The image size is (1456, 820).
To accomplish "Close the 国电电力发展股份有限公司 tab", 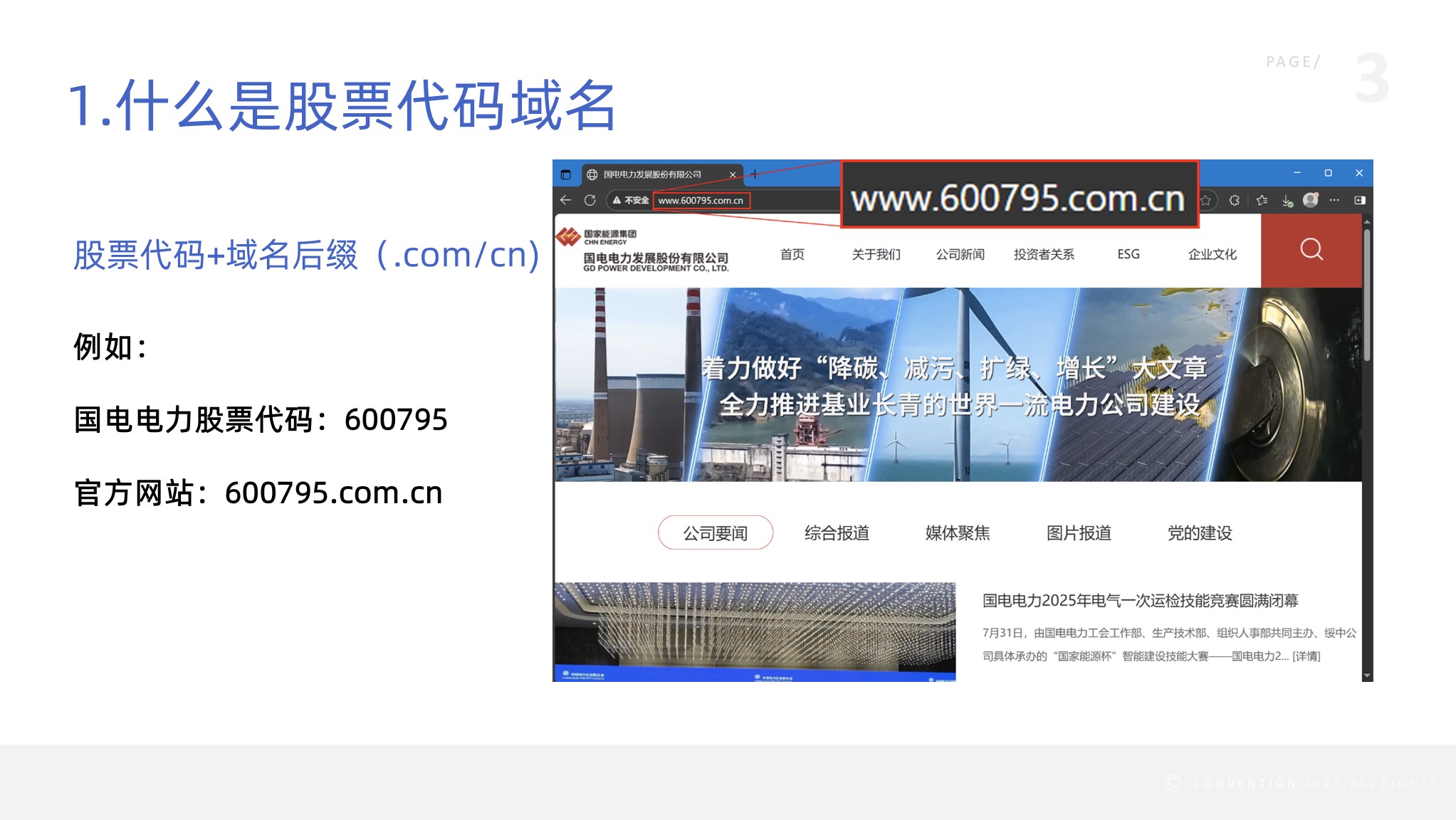I will pos(733,174).
